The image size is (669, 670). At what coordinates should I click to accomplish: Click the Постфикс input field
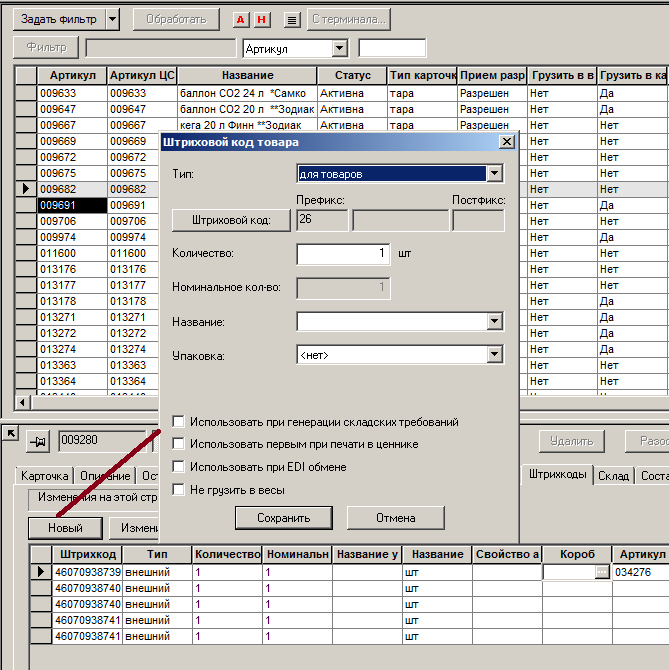point(478,220)
